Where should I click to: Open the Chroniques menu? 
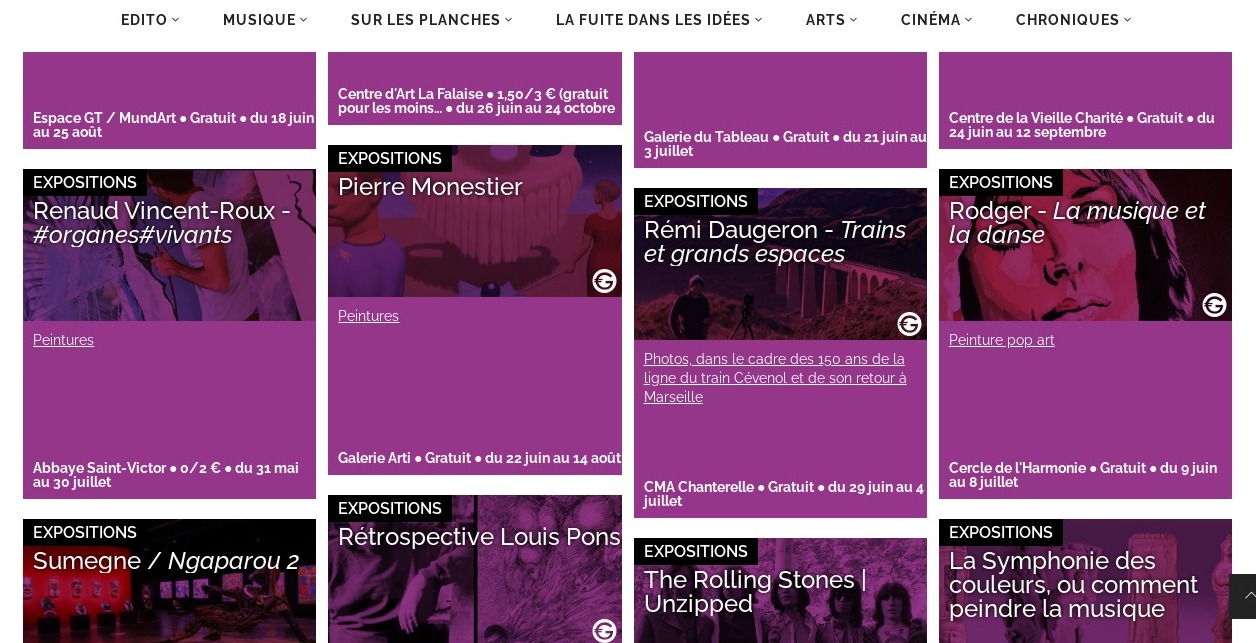[1073, 20]
